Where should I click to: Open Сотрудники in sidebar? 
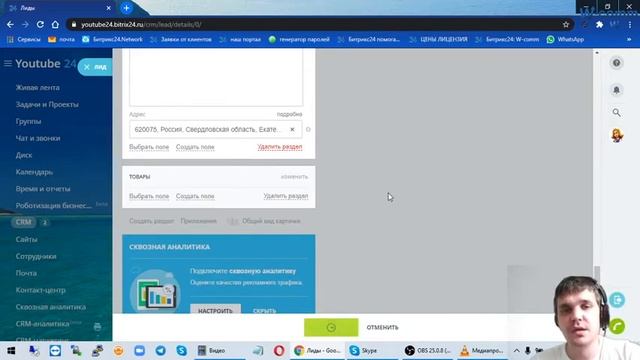click(36, 256)
